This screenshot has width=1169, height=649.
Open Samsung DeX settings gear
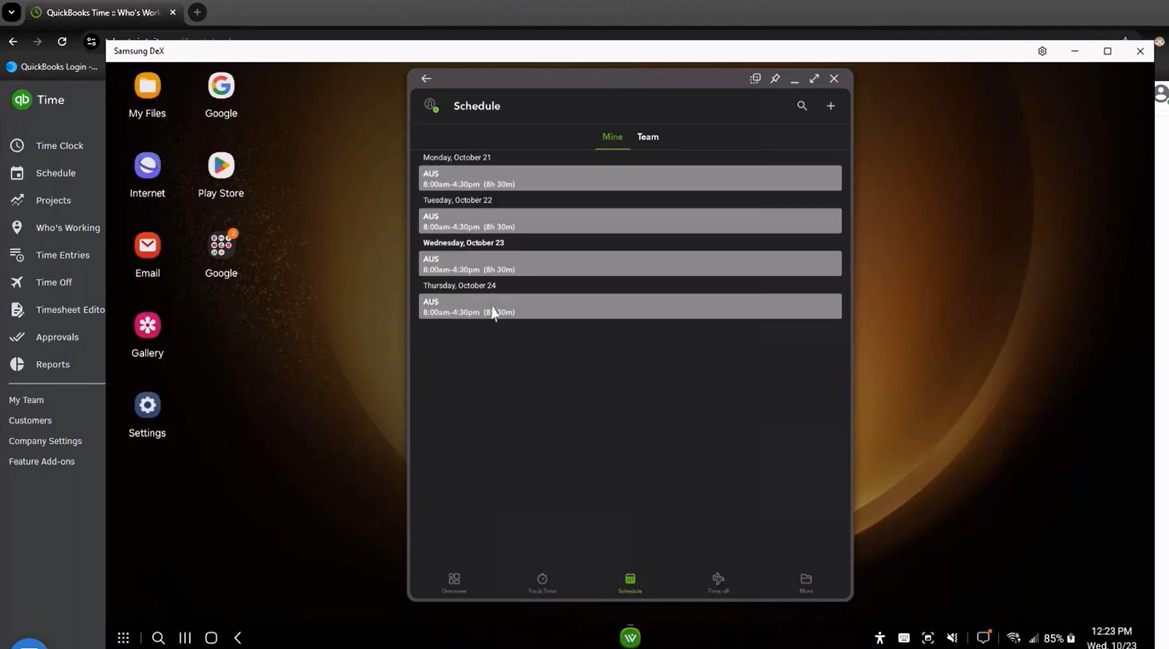point(1042,51)
